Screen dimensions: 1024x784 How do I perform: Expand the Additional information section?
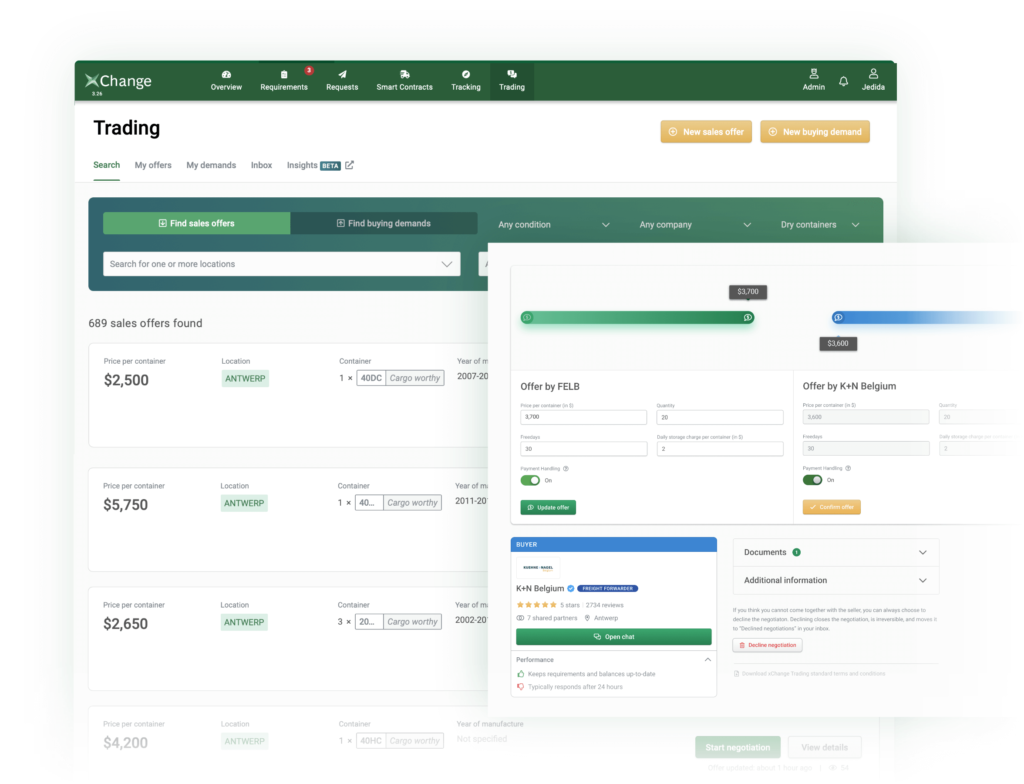pos(836,580)
